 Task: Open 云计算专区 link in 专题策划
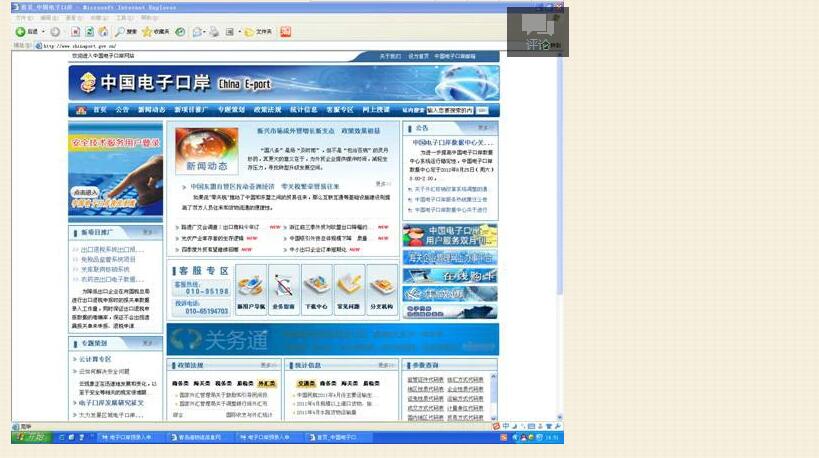pos(95,359)
